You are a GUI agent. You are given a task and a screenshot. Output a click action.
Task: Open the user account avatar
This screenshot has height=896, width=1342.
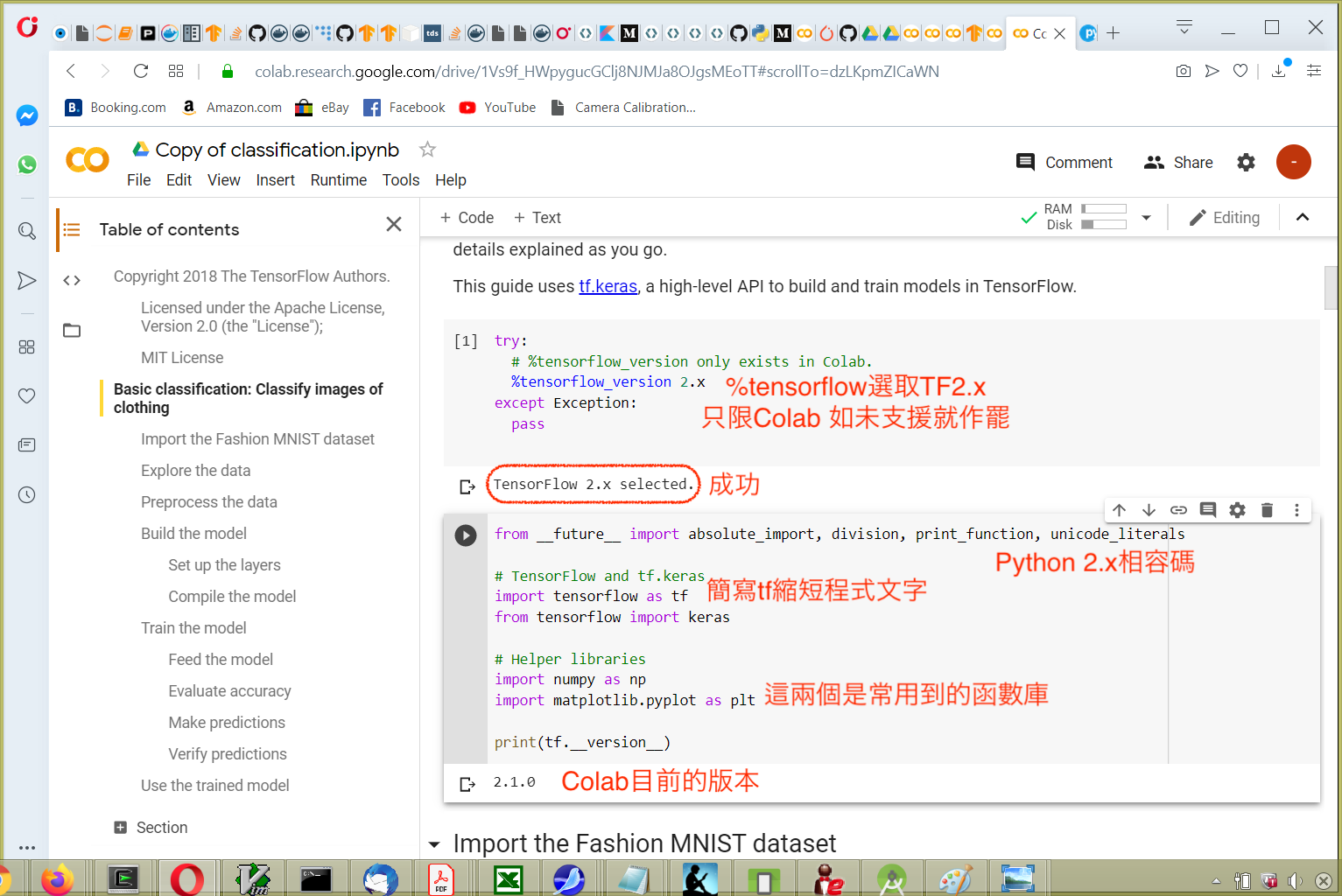pyautogui.click(x=1293, y=162)
